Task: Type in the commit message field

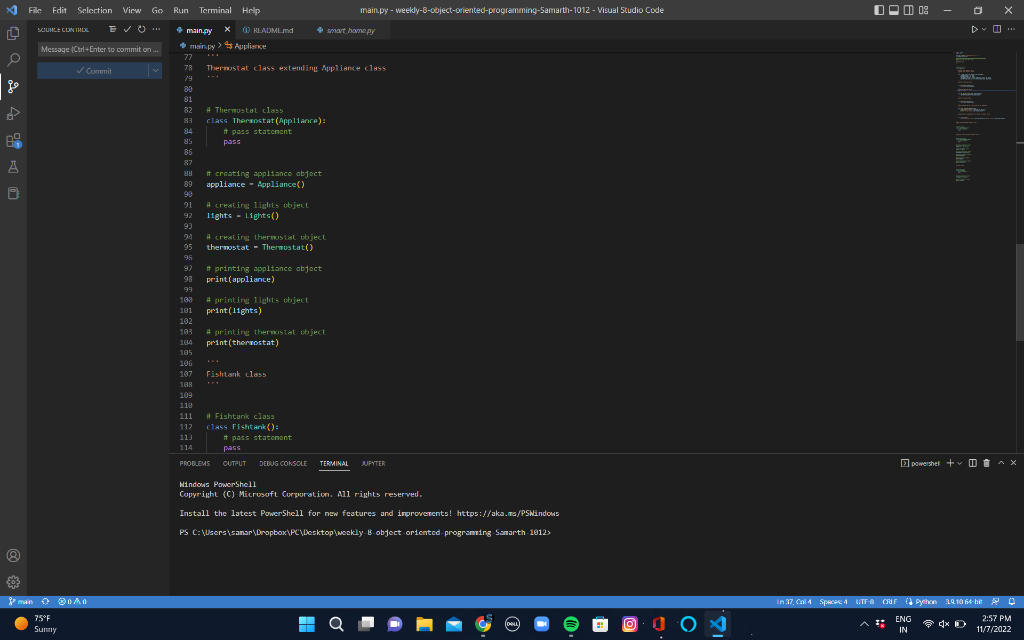Action: [97, 48]
